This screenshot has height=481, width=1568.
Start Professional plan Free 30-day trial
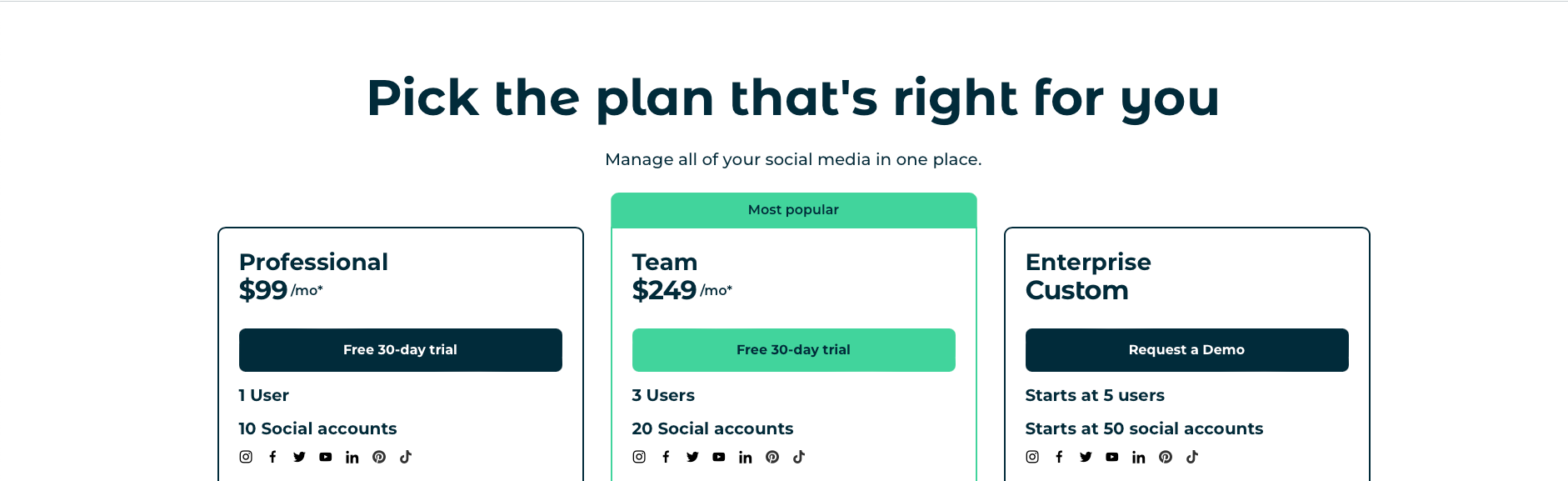[401, 350]
